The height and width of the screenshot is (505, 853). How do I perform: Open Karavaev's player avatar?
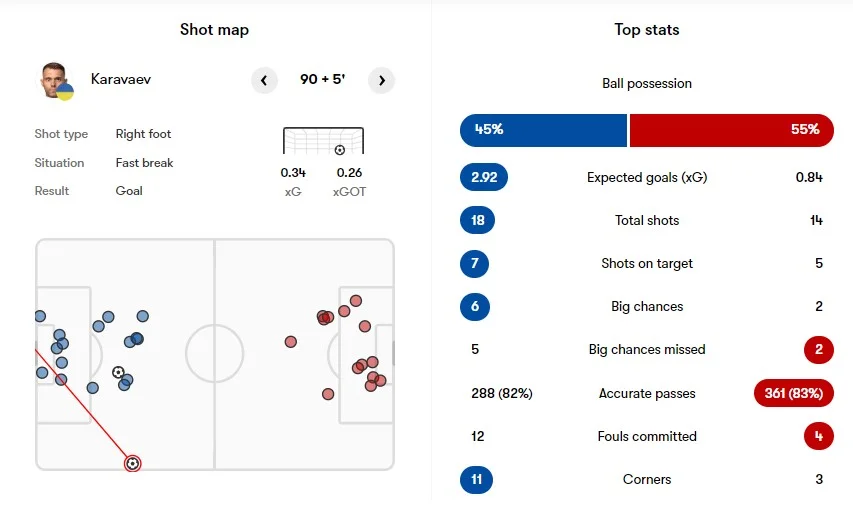(55, 80)
